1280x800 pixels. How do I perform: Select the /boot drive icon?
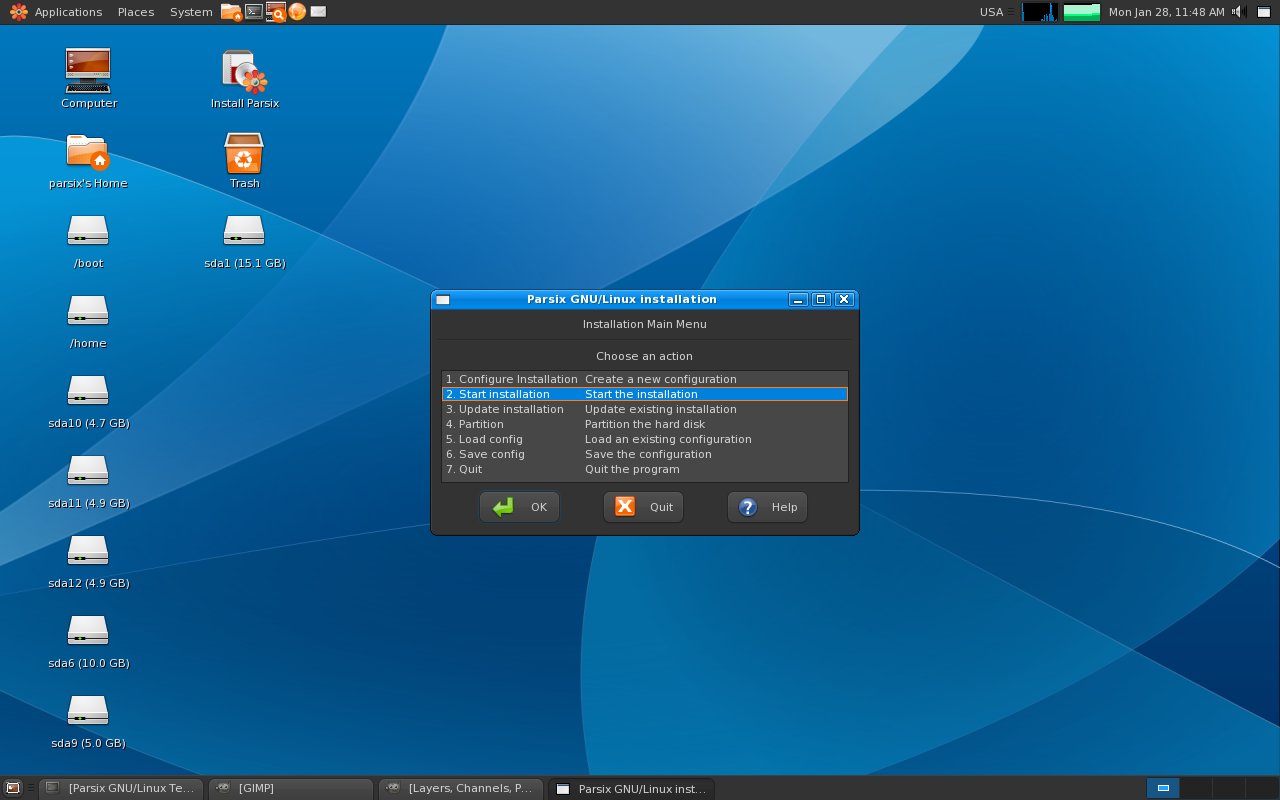click(x=88, y=231)
